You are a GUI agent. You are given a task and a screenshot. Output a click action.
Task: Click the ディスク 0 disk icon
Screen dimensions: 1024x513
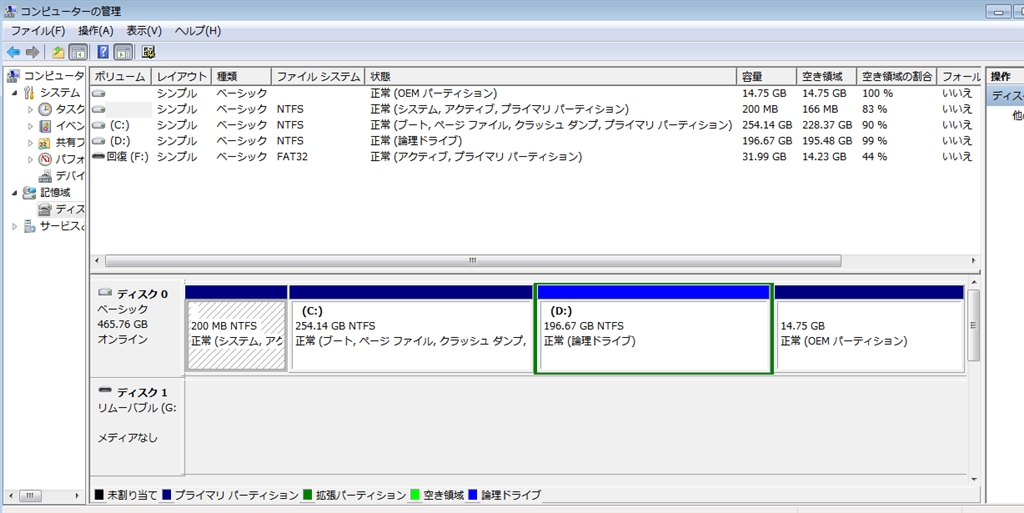(x=104, y=293)
